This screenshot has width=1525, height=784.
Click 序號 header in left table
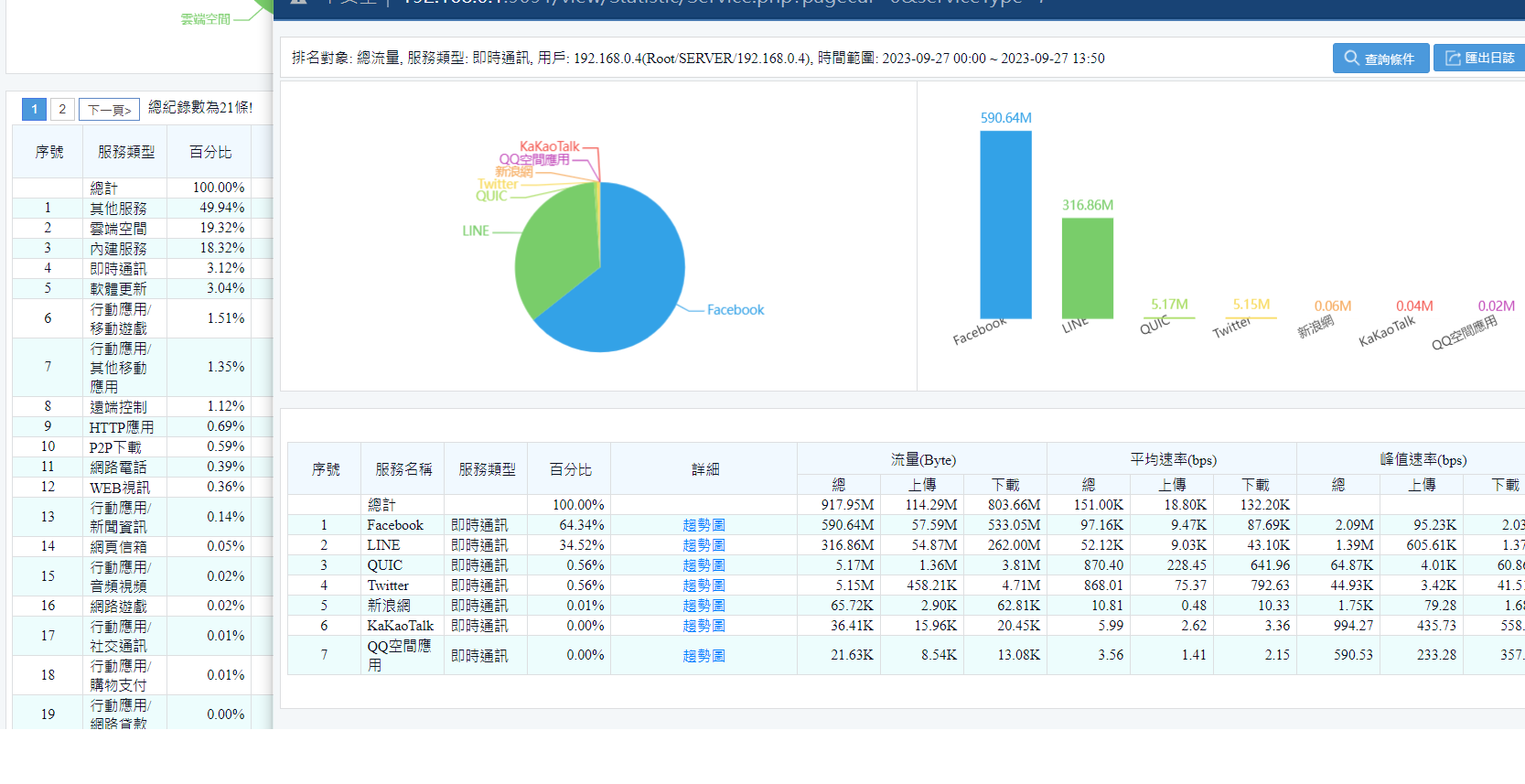pyautogui.click(x=49, y=152)
